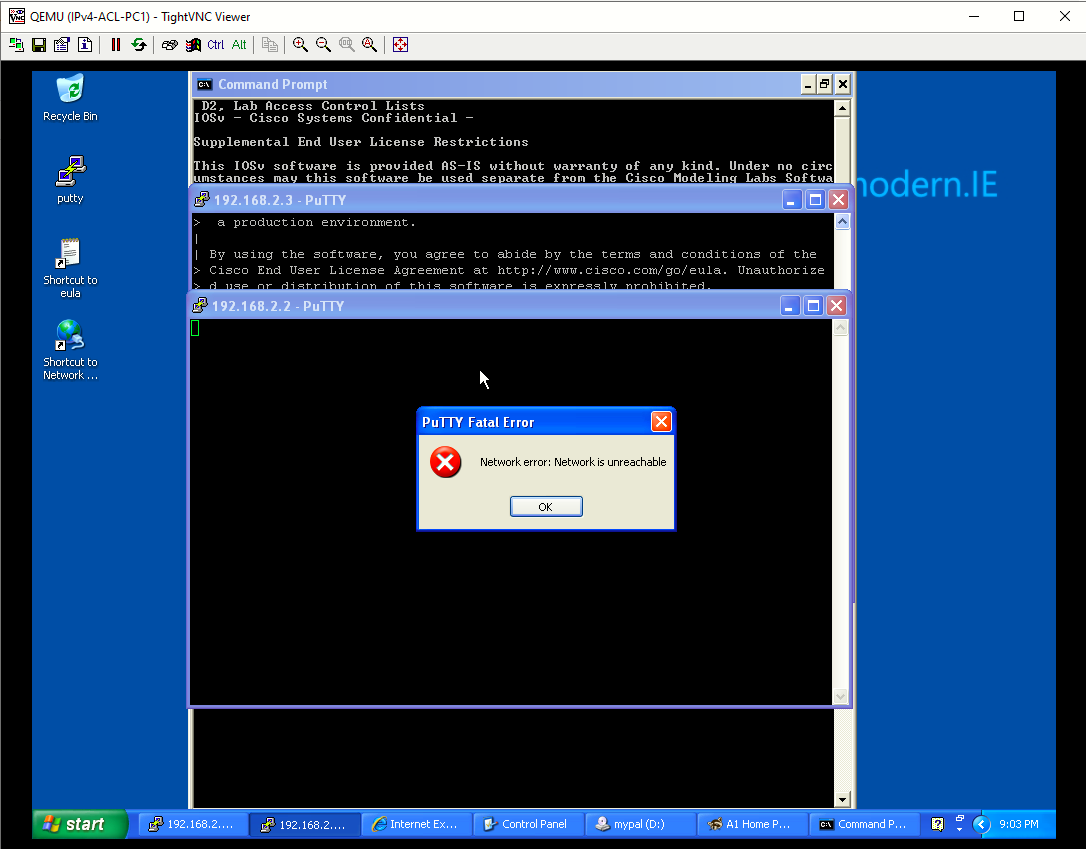This screenshot has height=849, width=1086.
Task: Close the 192.168.2.3 PuTTY window
Action: (839, 199)
